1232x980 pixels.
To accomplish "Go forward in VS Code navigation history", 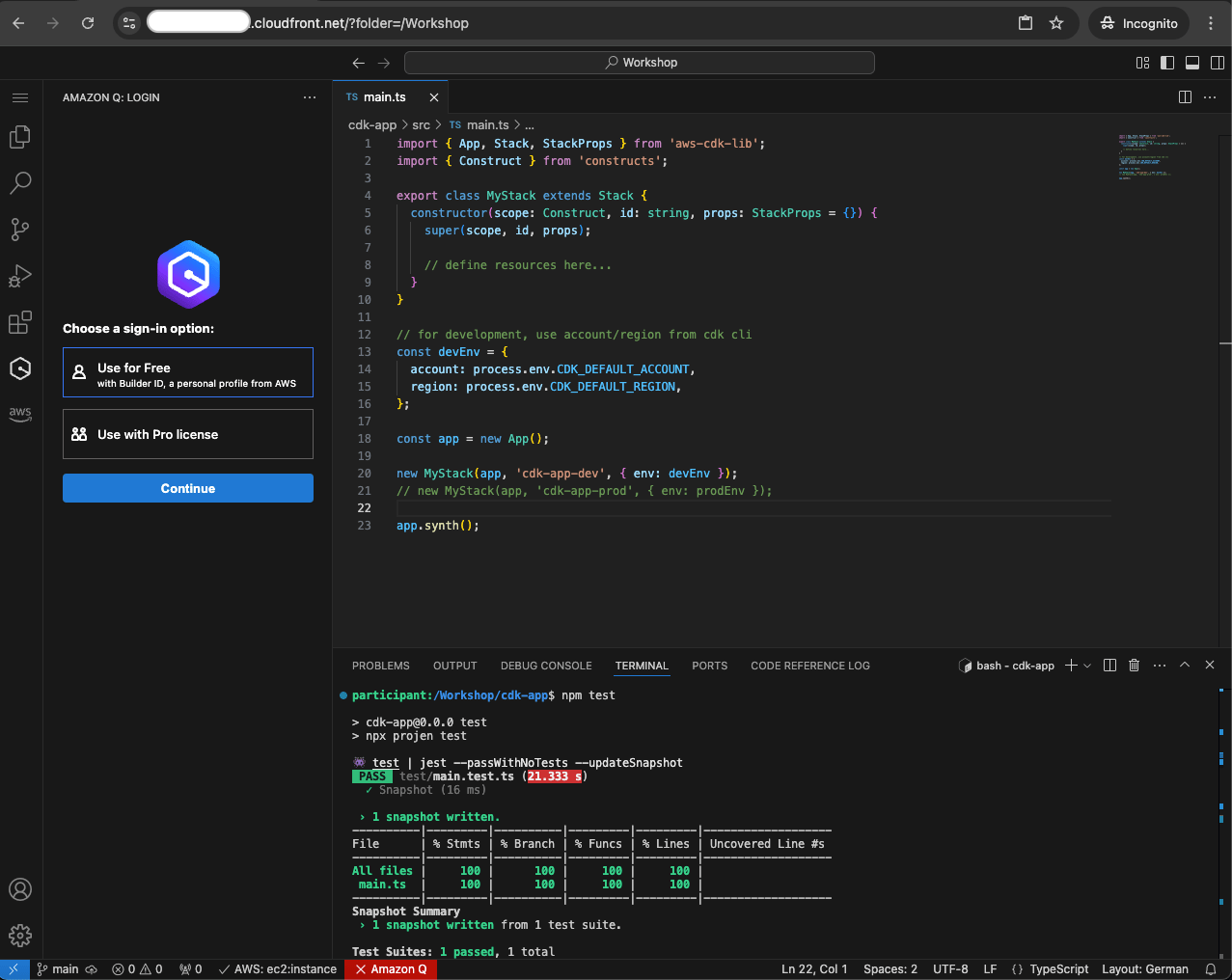I will [x=384, y=63].
